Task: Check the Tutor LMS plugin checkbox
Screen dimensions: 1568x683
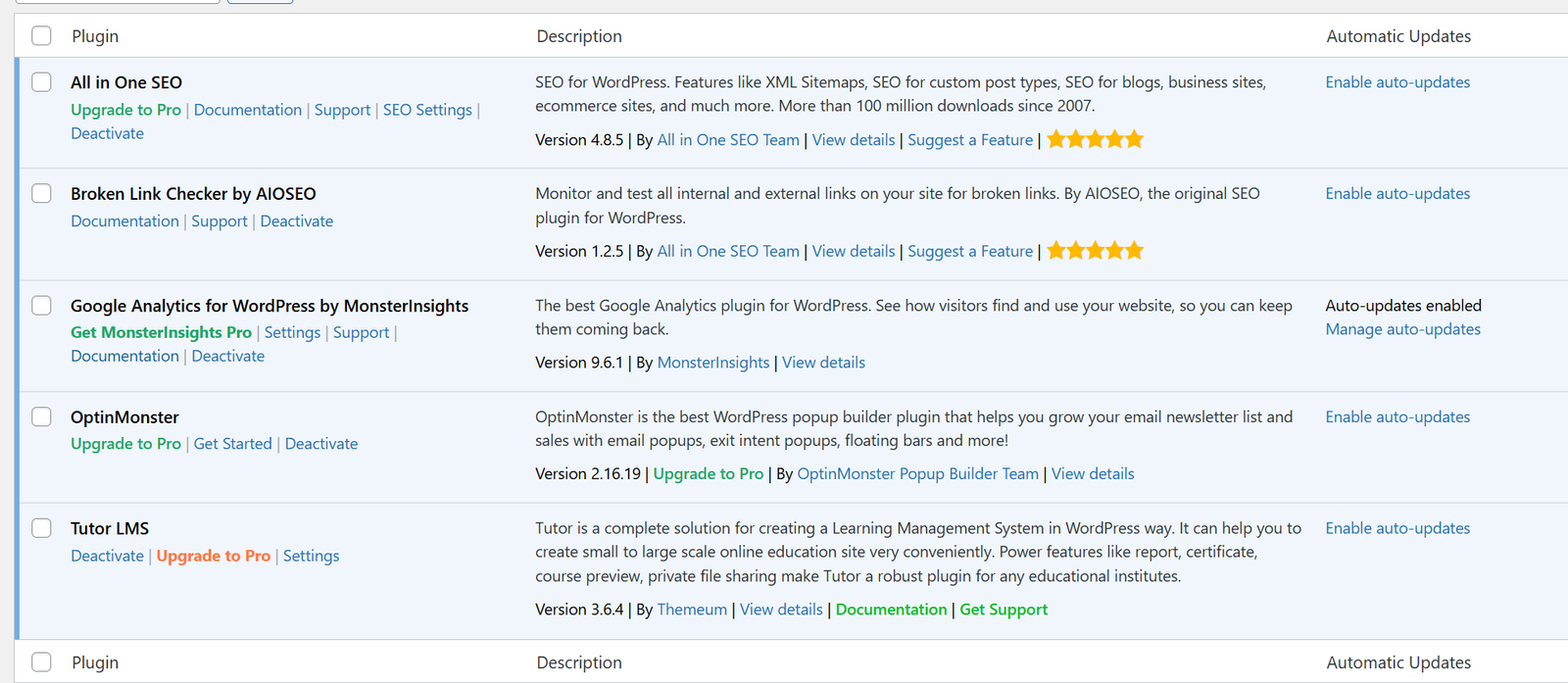Action: pos(41,528)
